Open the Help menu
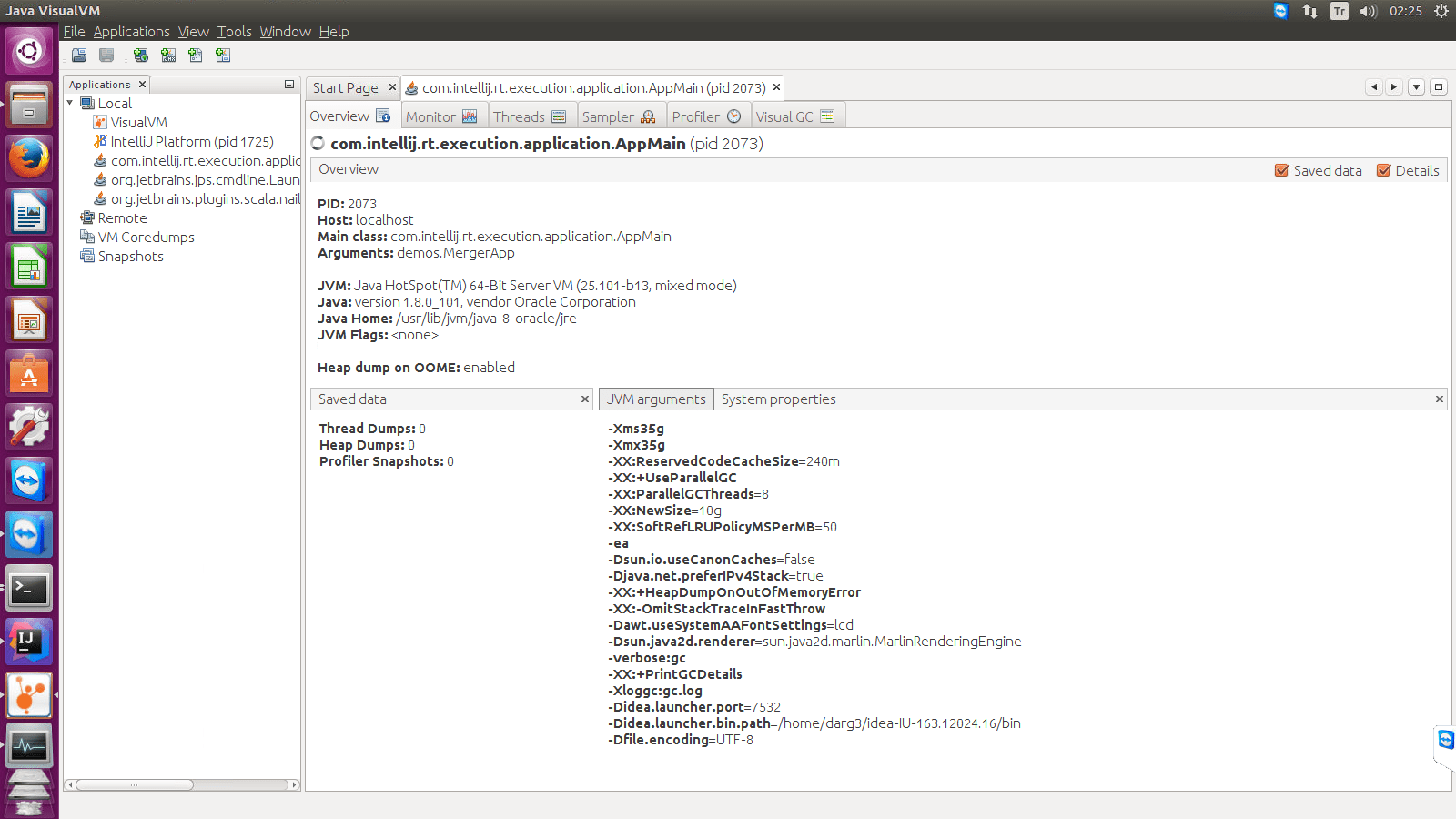This screenshot has height=819, width=1456. pyautogui.click(x=334, y=32)
